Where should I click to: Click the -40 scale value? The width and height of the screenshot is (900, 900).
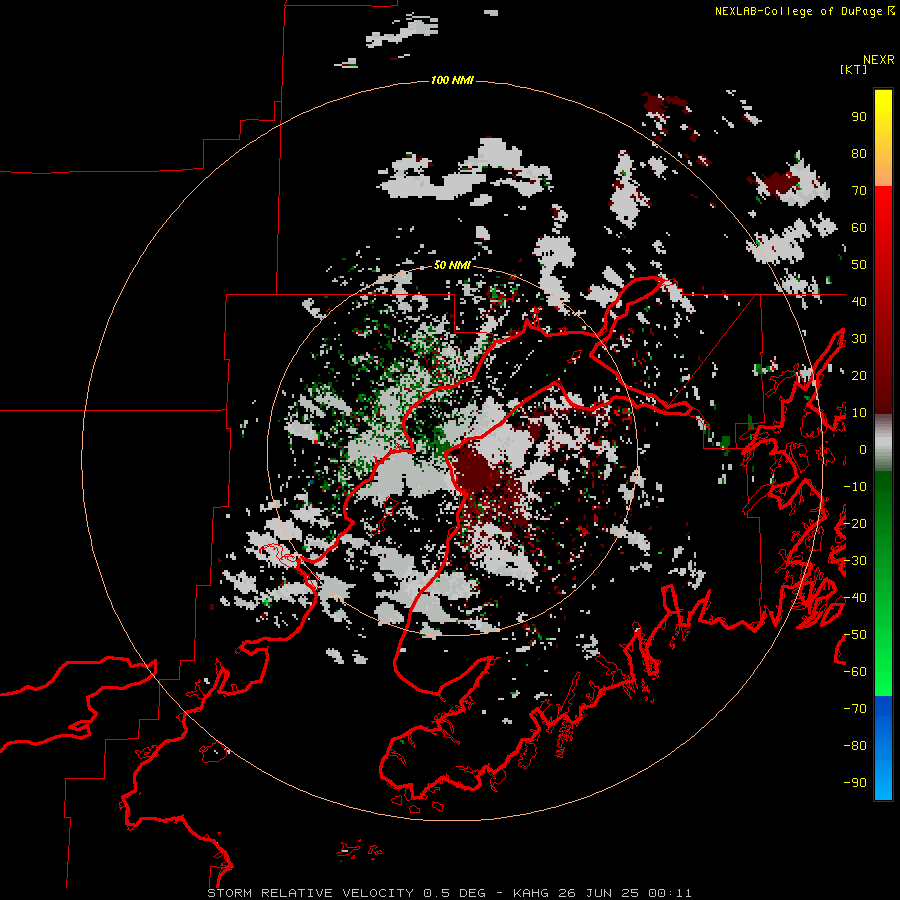[x=855, y=598]
